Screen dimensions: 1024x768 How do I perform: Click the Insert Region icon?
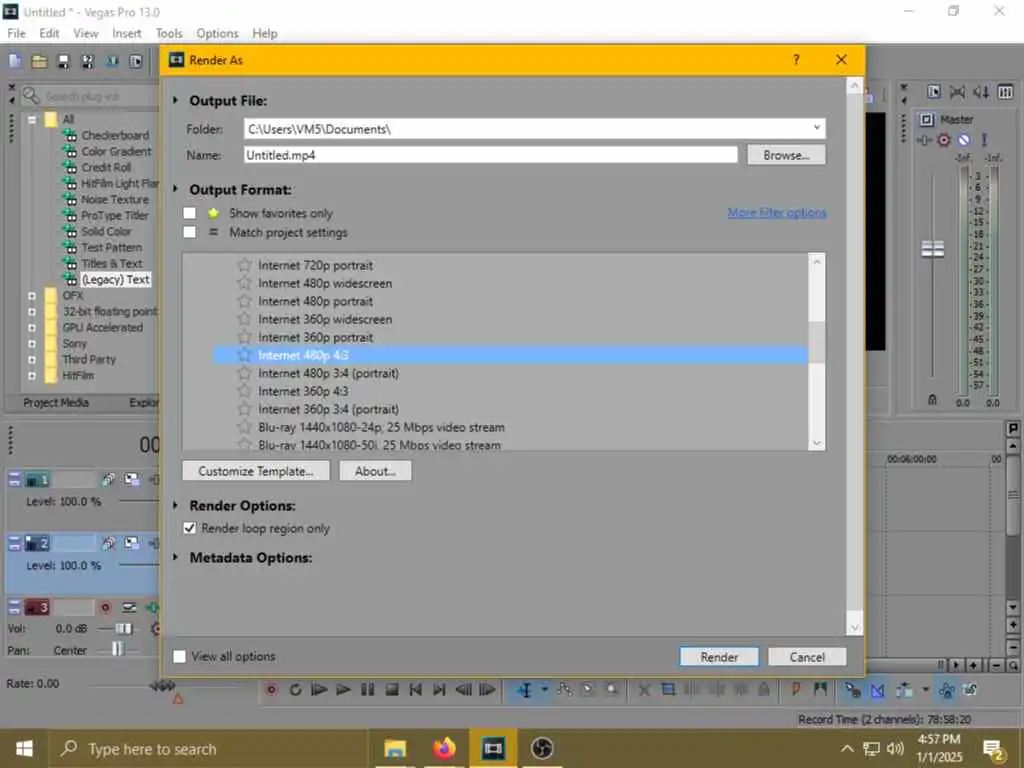click(820, 690)
